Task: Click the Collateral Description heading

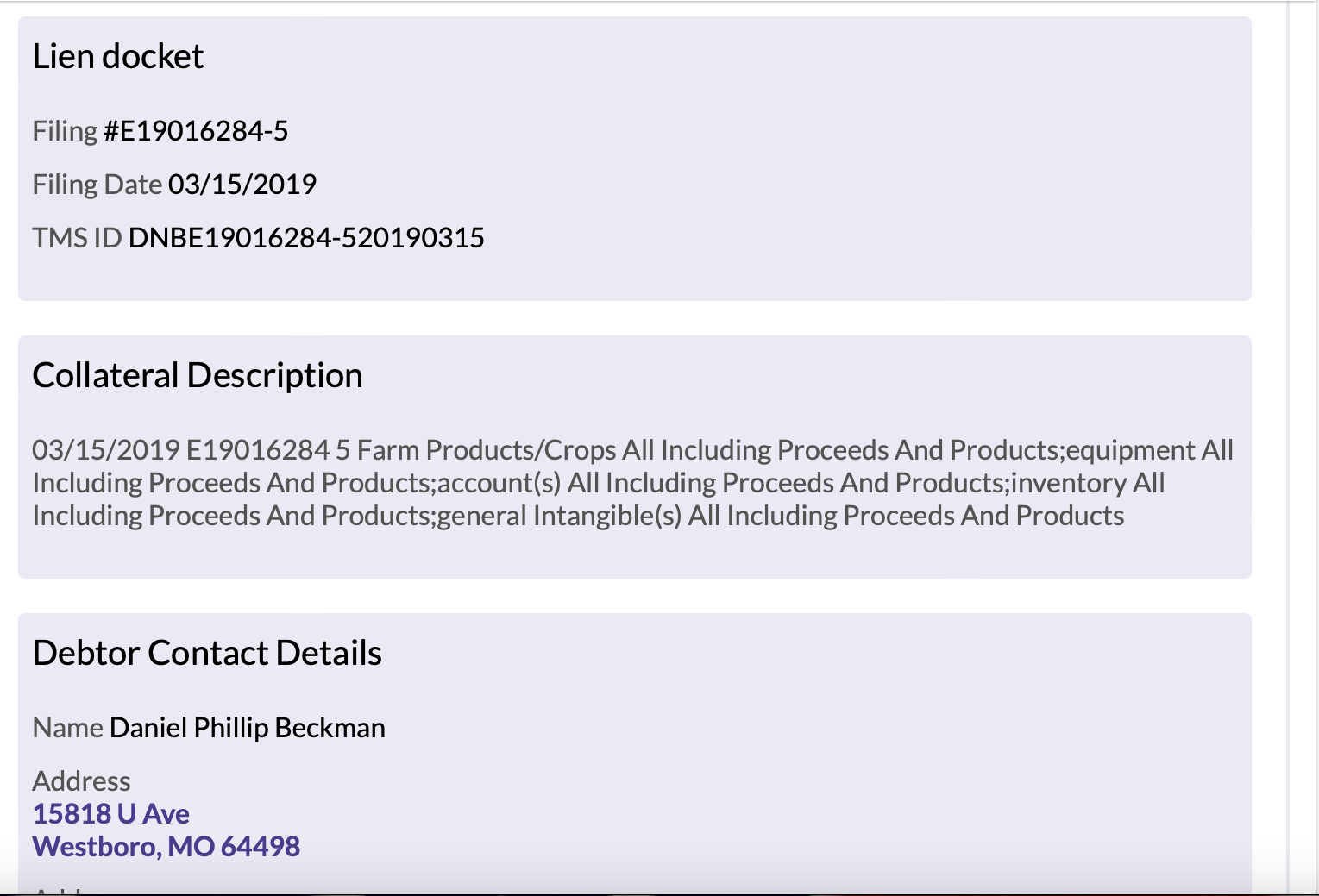Action: click(197, 375)
